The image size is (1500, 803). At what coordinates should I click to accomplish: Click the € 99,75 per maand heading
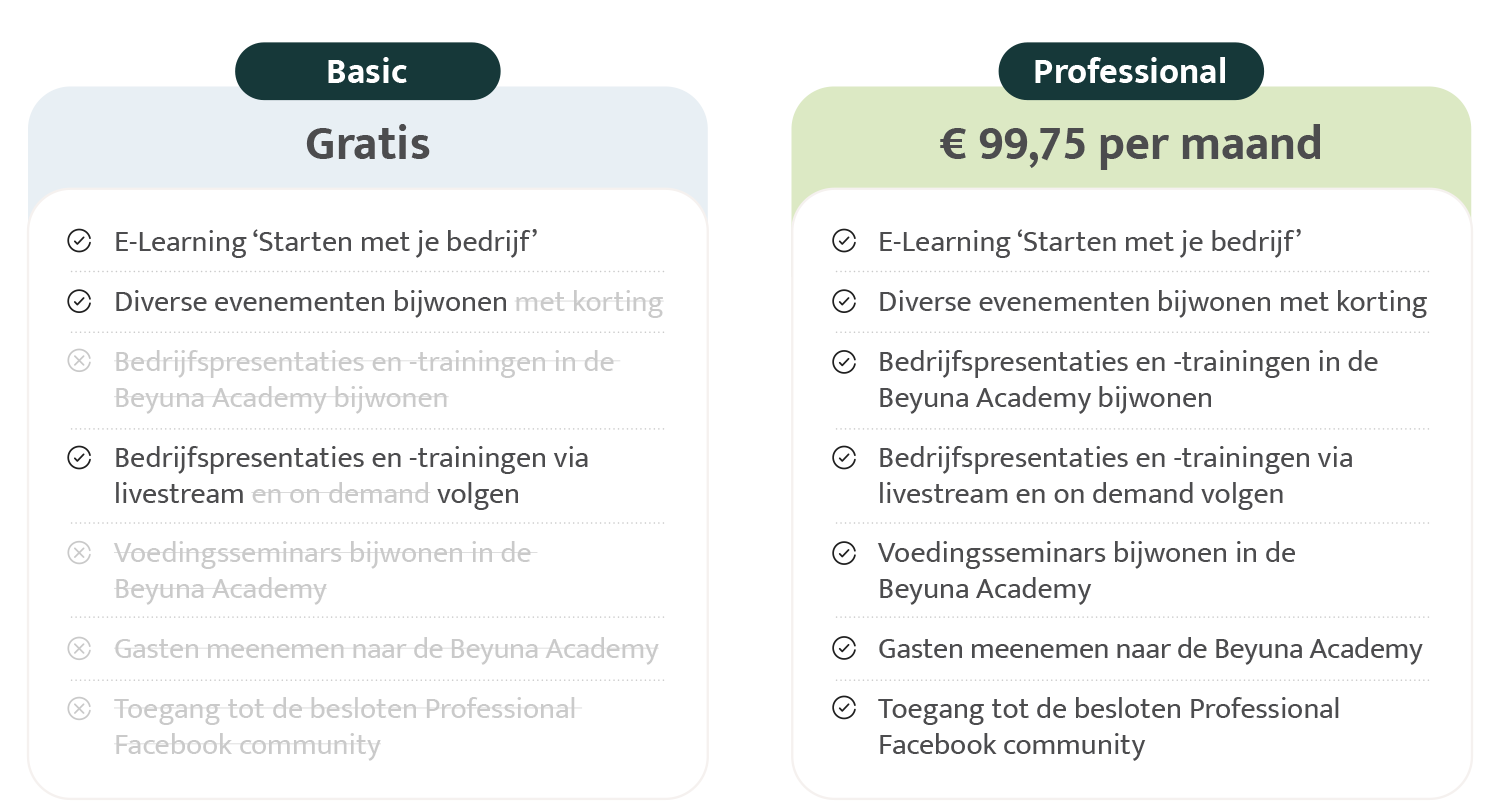tap(1130, 144)
